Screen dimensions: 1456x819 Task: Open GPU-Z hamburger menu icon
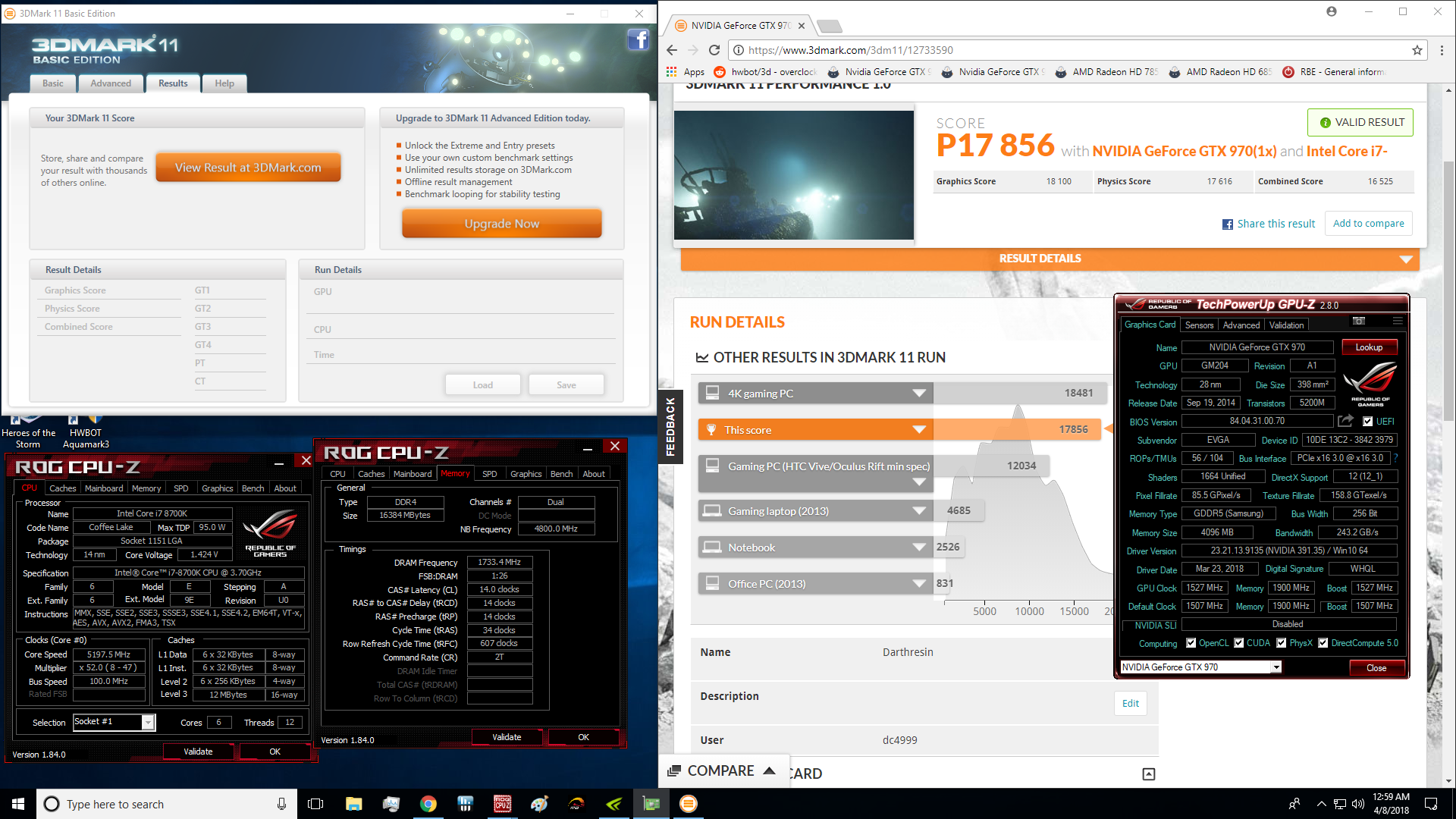1397,321
